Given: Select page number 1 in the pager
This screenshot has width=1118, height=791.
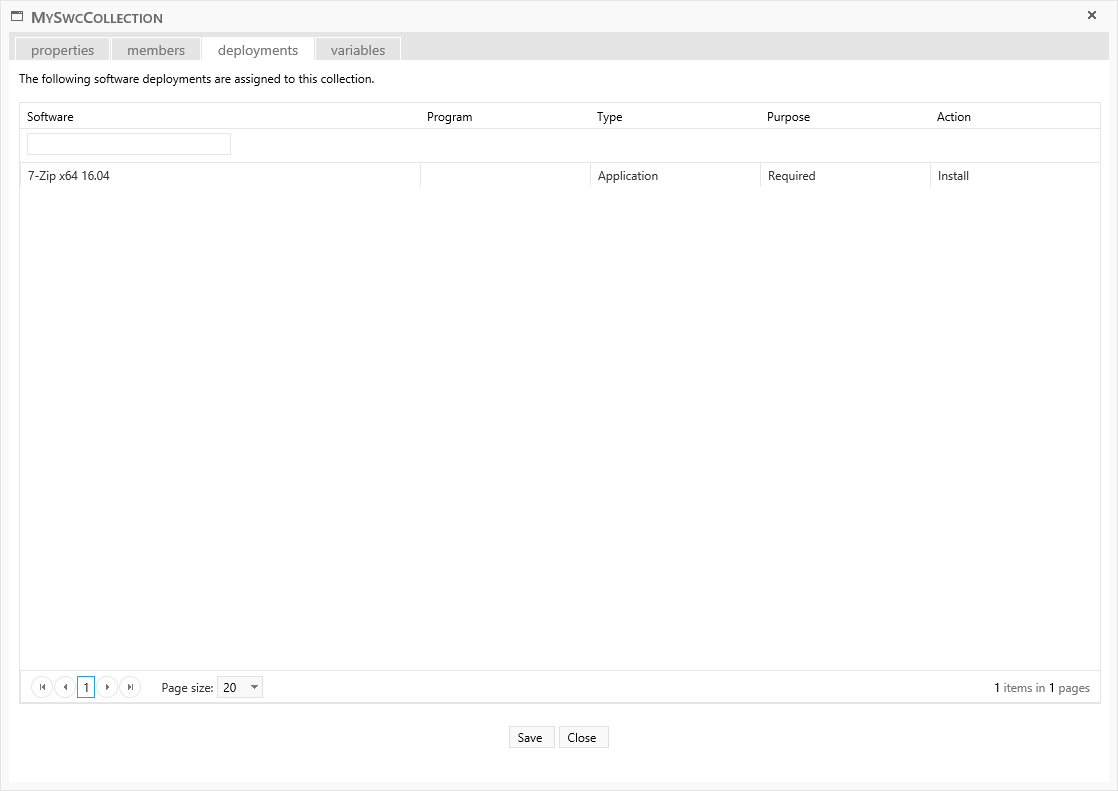Looking at the screenshot, I should [86, 687].
